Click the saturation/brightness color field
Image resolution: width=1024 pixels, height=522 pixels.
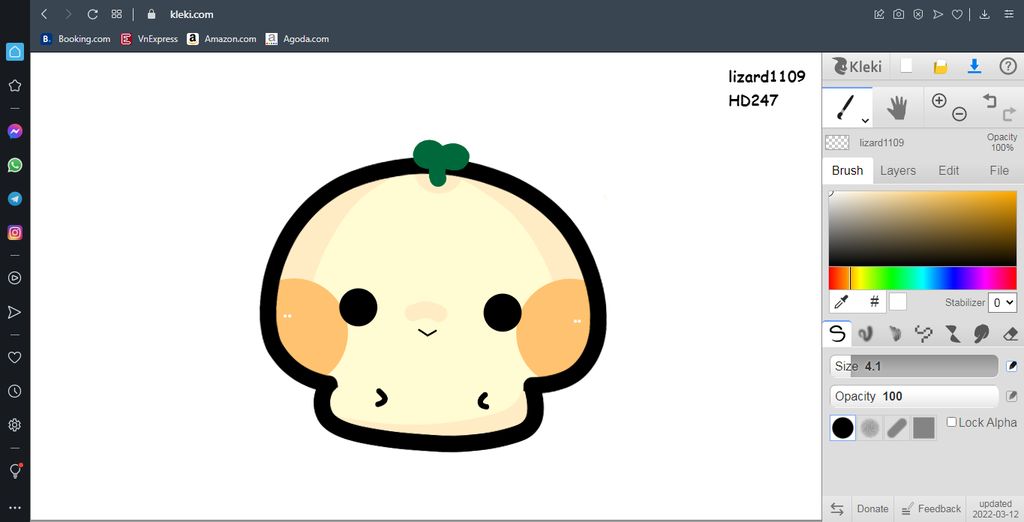click(x=922, y=228)
